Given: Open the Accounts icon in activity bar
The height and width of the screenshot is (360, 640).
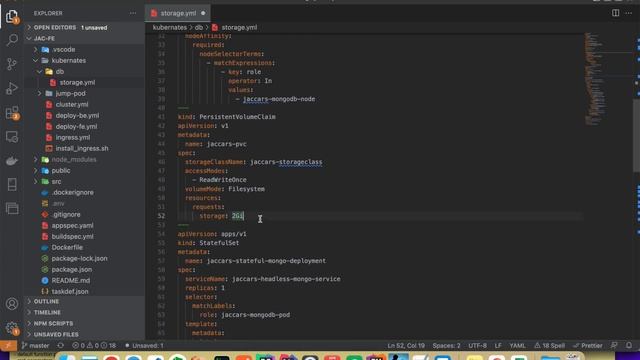Looking at the screenshot, I should (x=12, y=304).
